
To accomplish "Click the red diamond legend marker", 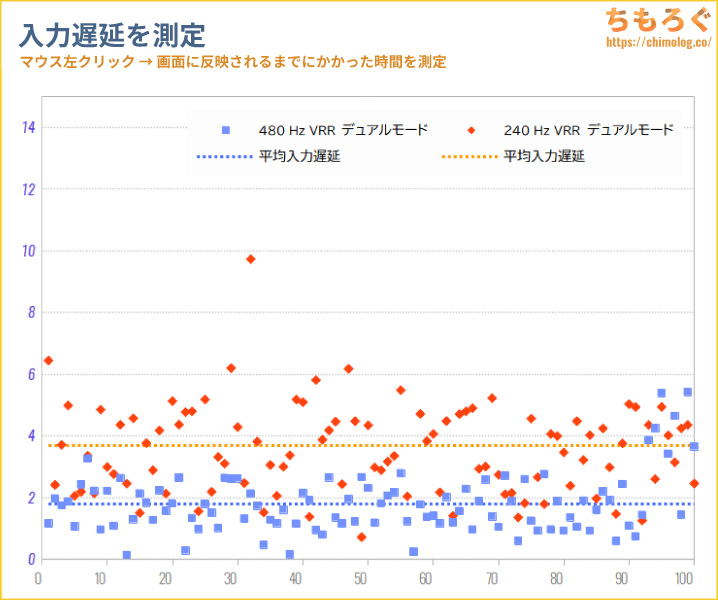I will (x=470, y=130).
